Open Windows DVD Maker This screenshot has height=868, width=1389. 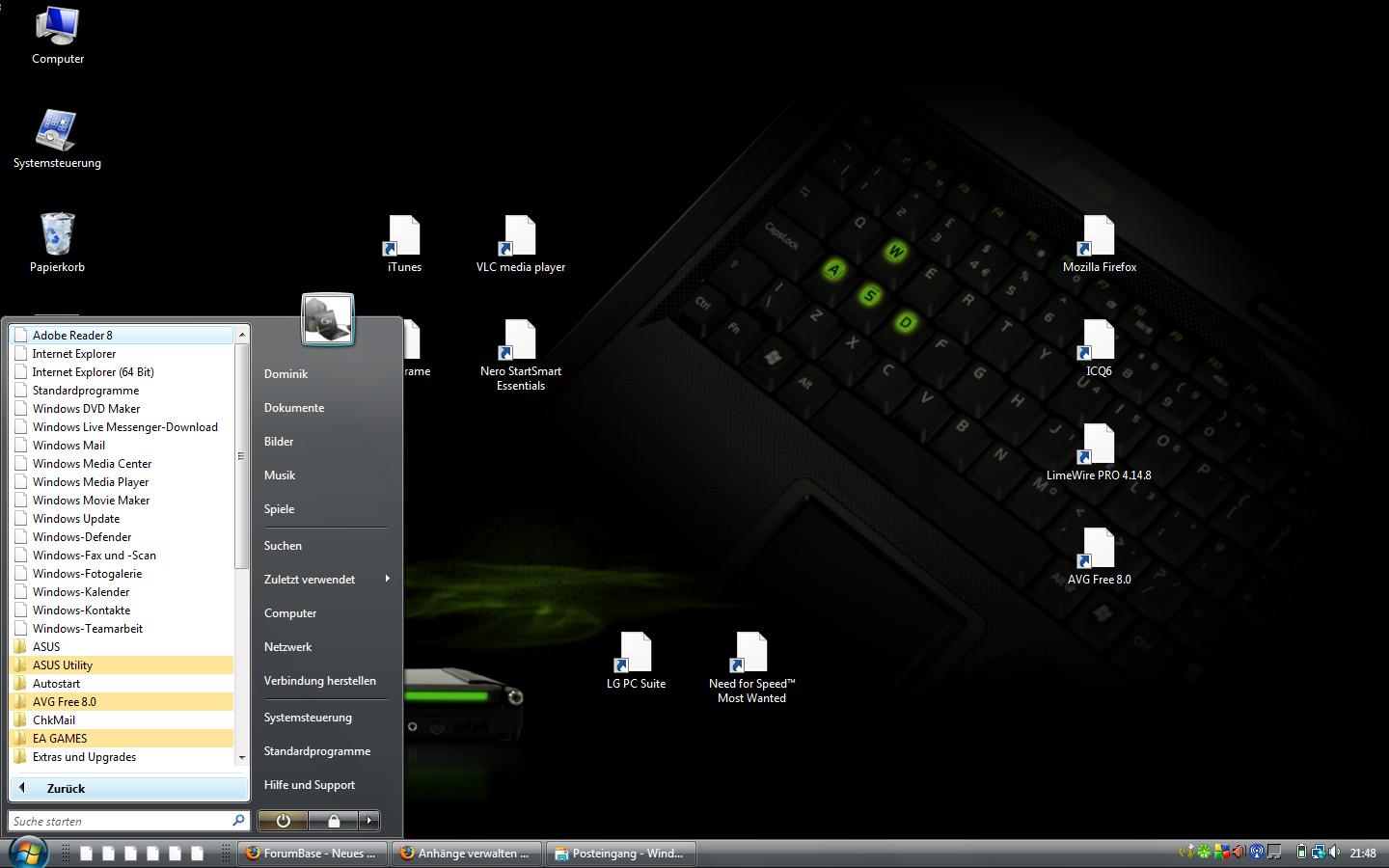coord(122,409)
